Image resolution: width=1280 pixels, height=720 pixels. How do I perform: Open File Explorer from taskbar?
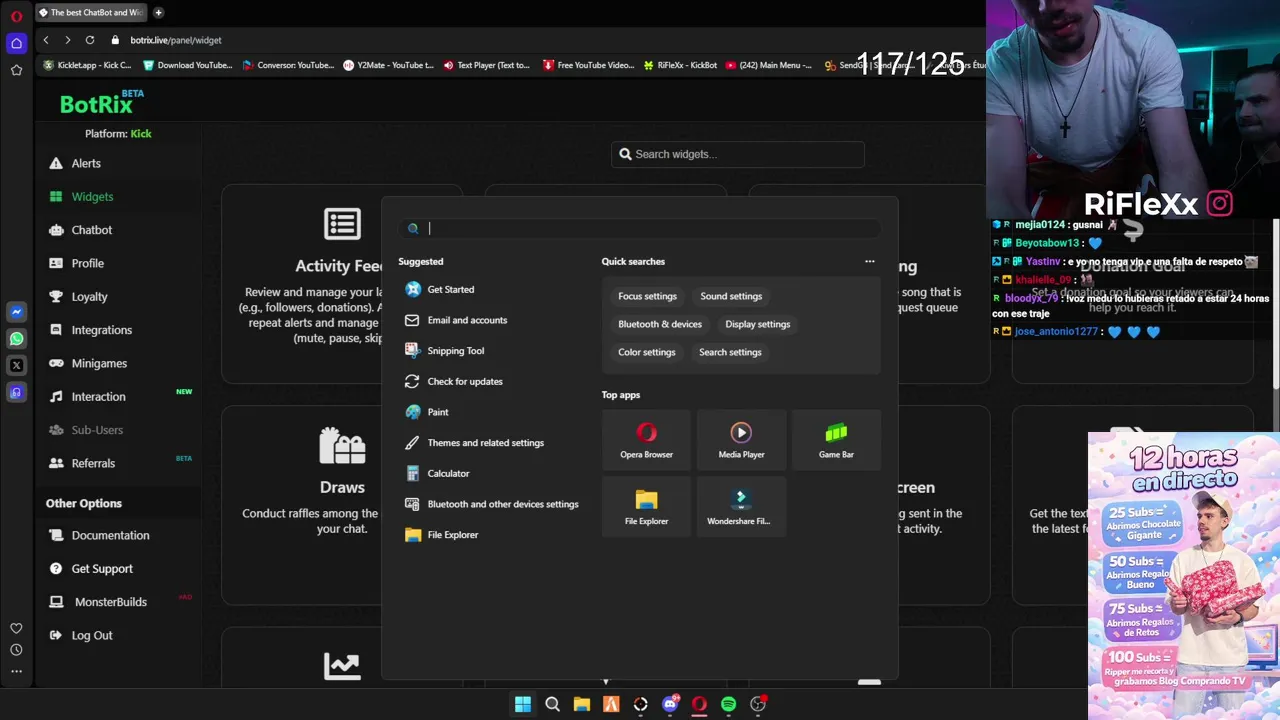581,705
